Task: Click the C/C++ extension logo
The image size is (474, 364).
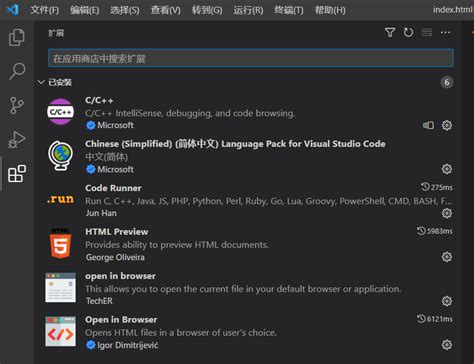Action: (60, 112)
